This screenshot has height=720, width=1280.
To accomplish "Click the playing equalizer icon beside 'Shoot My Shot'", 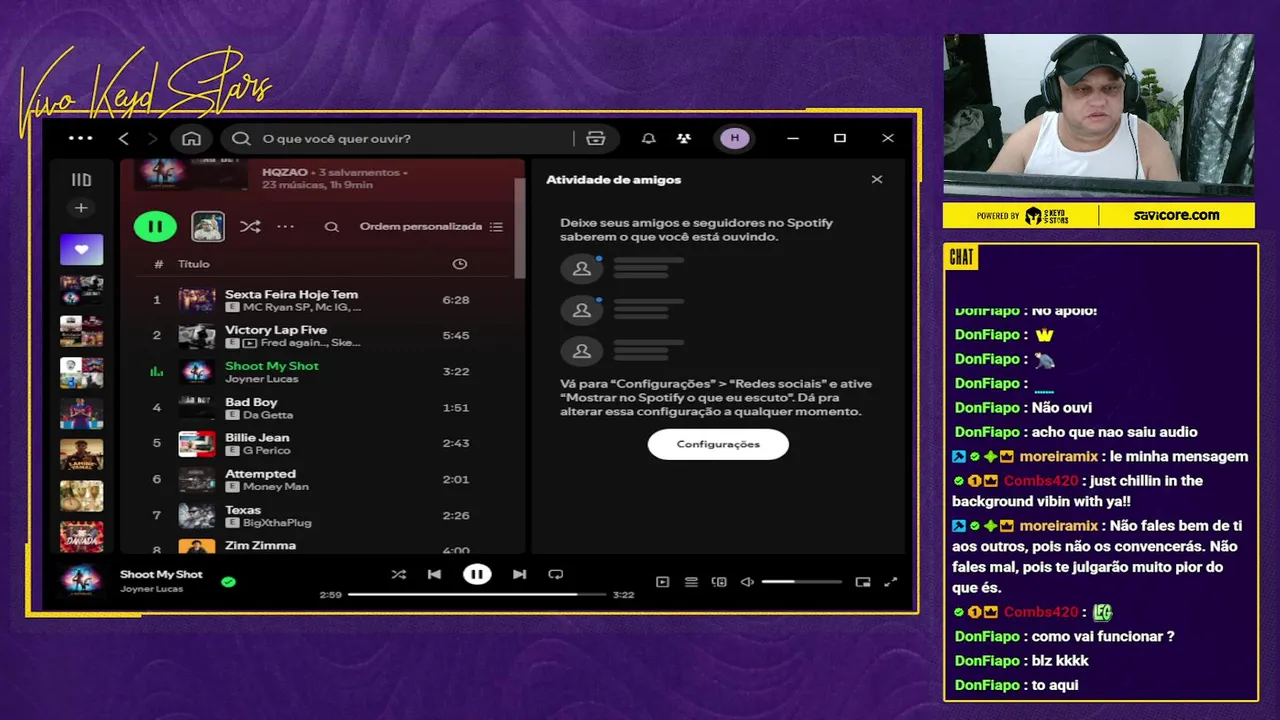I will point(156,372).
